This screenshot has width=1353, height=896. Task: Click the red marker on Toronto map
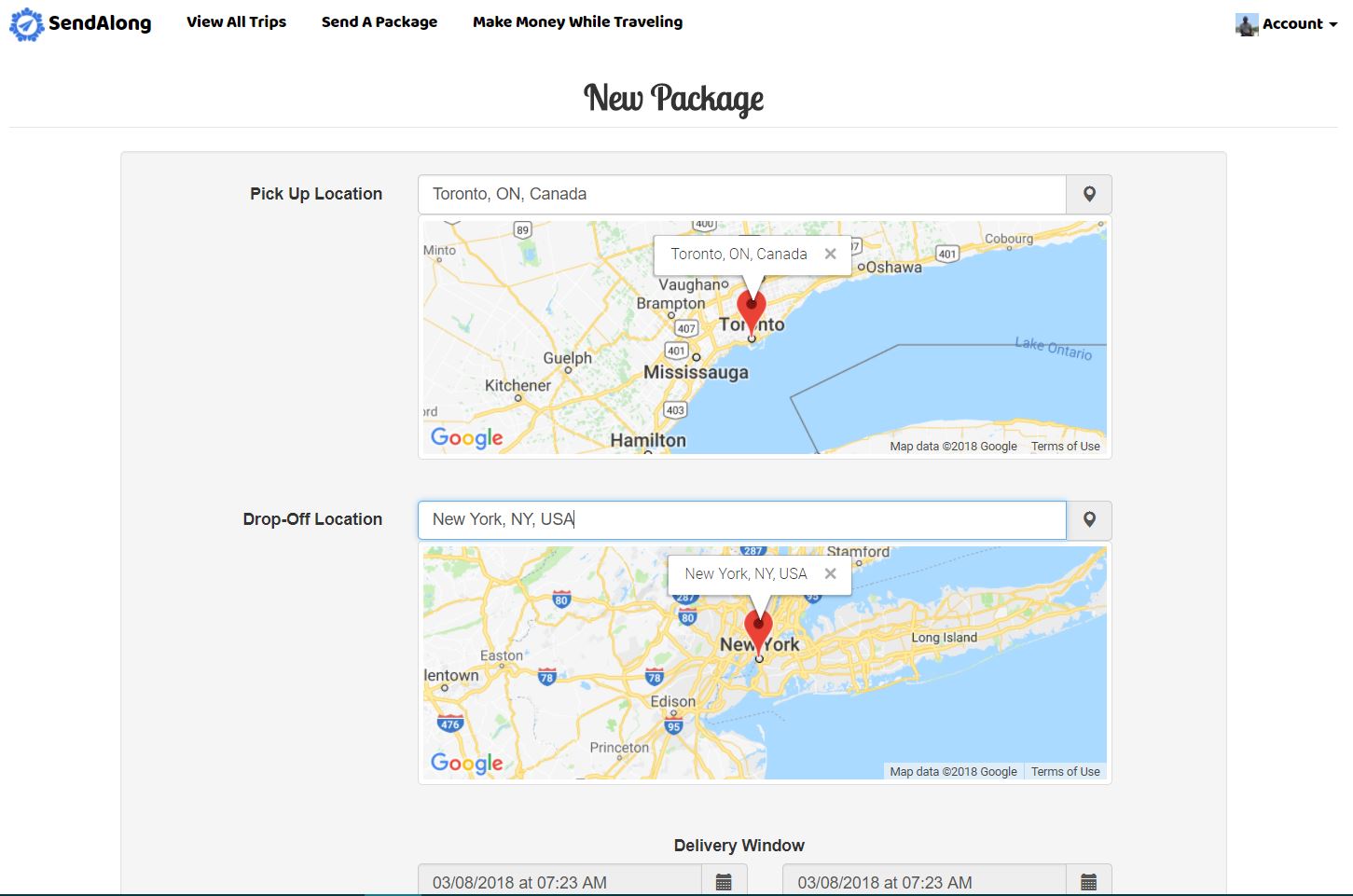click(x=752, y=312)
